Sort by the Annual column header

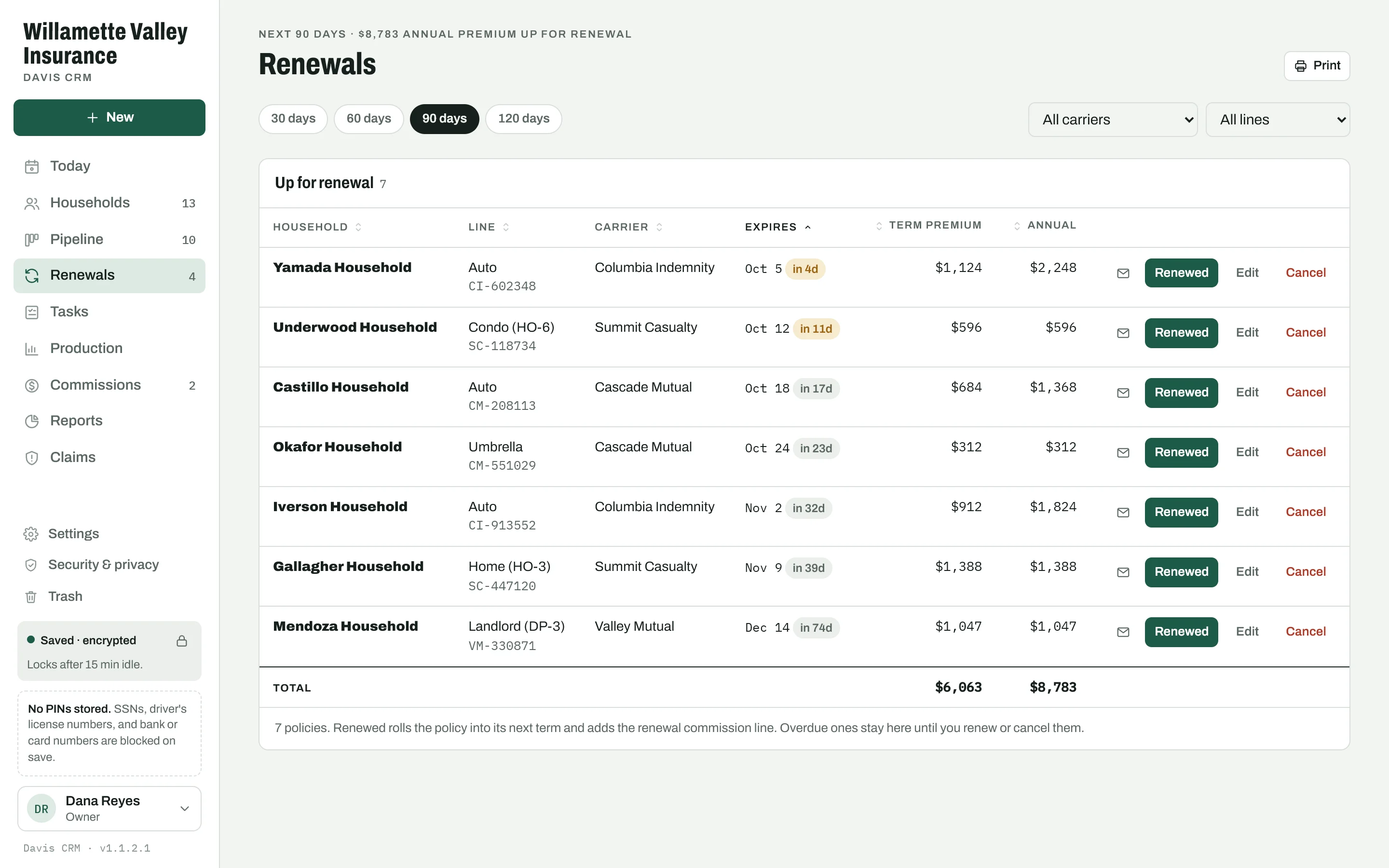1045,225
